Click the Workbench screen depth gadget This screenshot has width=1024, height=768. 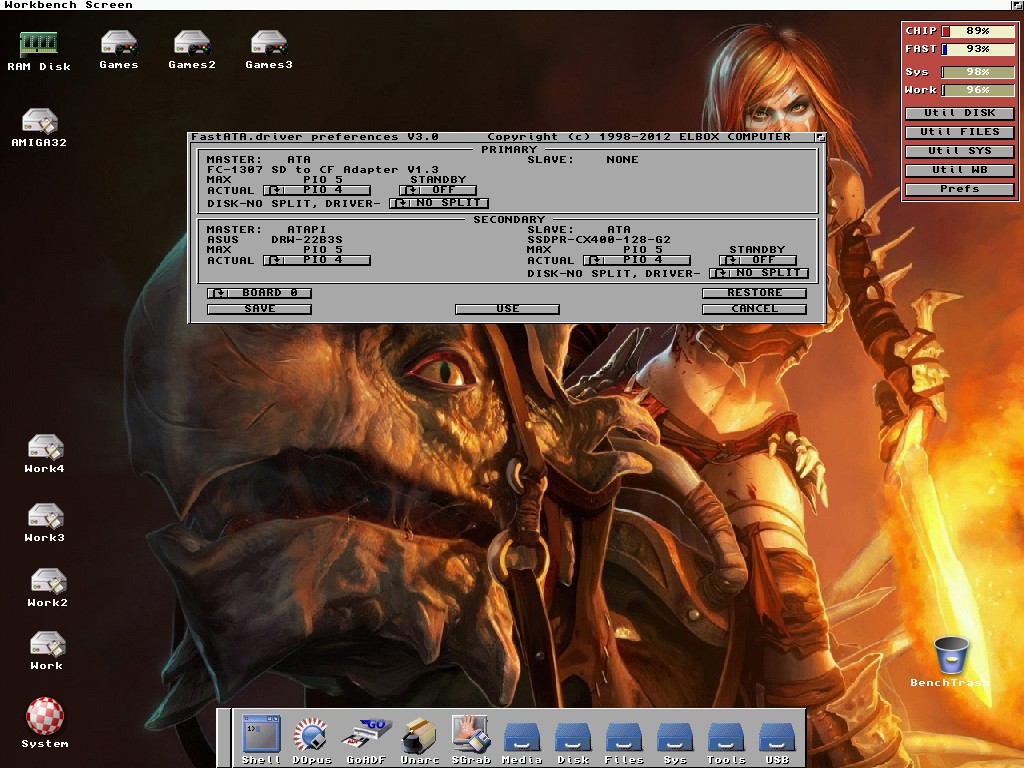point(1016,5)
